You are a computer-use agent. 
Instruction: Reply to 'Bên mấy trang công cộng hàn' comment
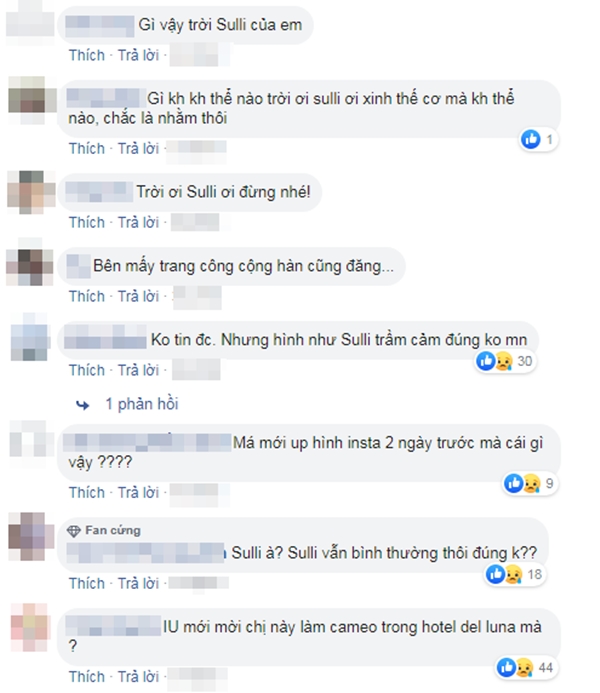pos(138,296)
